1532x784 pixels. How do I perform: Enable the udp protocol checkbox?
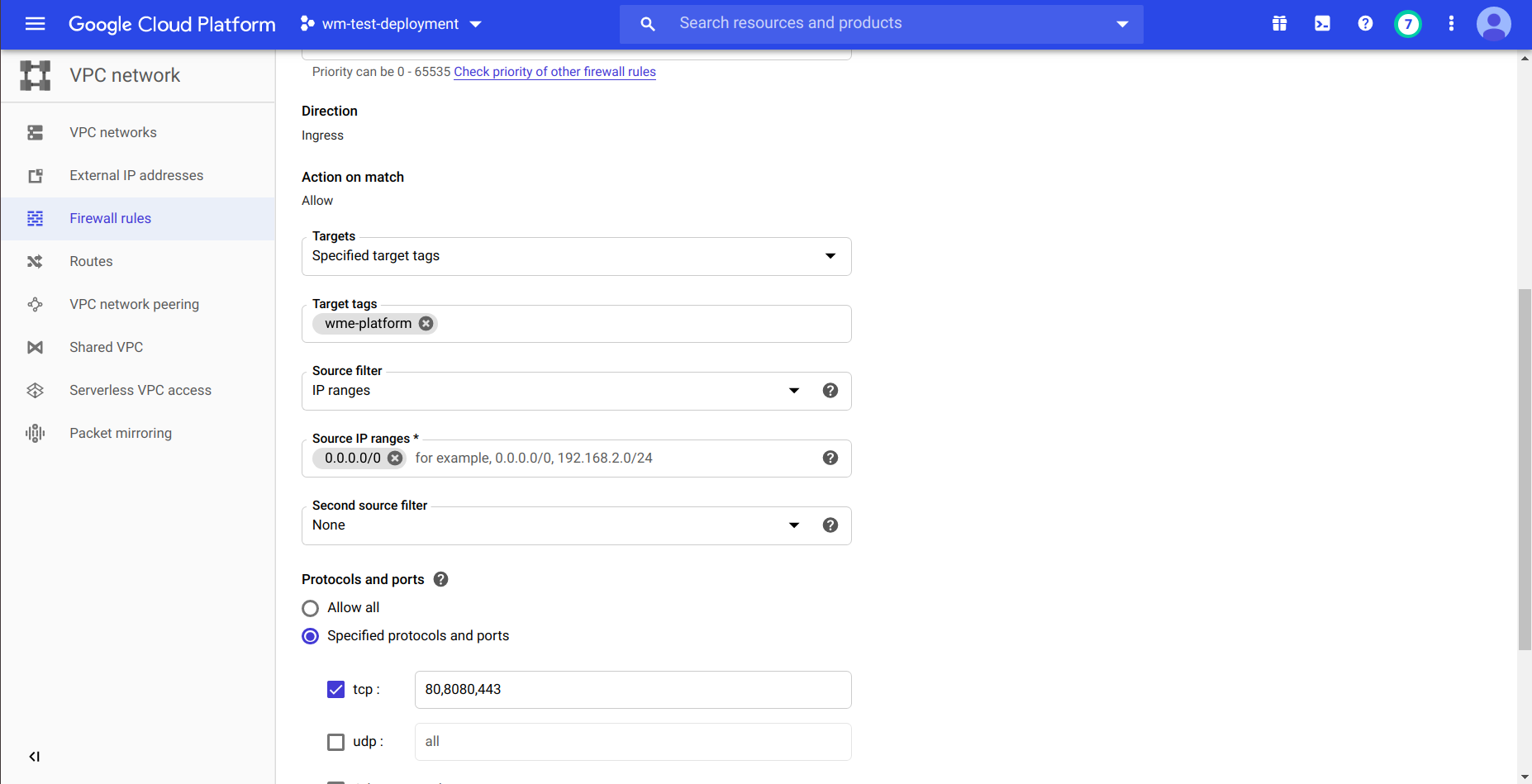pos(335,742)
